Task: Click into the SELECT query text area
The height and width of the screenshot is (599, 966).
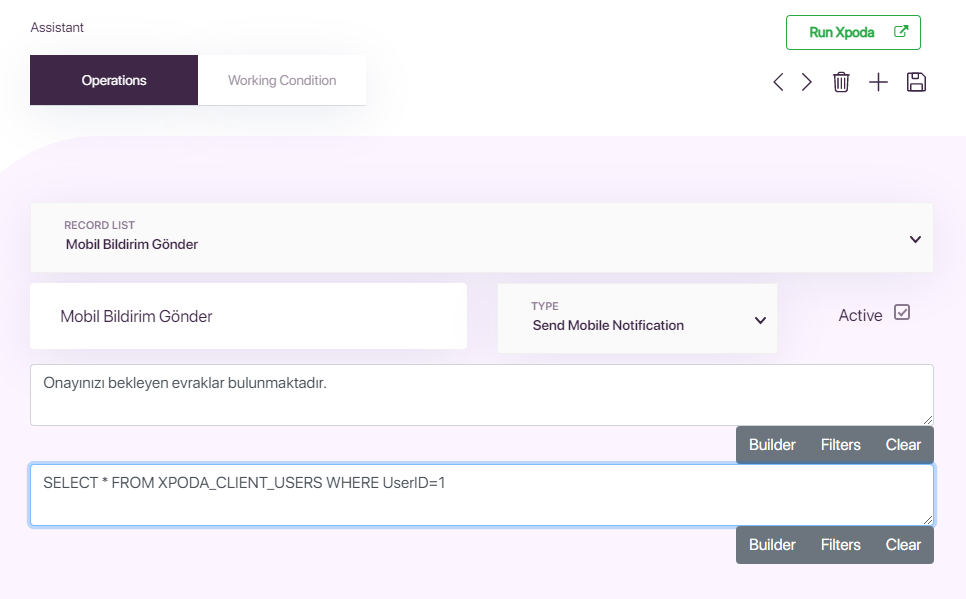Action: [x=482, y=495]
